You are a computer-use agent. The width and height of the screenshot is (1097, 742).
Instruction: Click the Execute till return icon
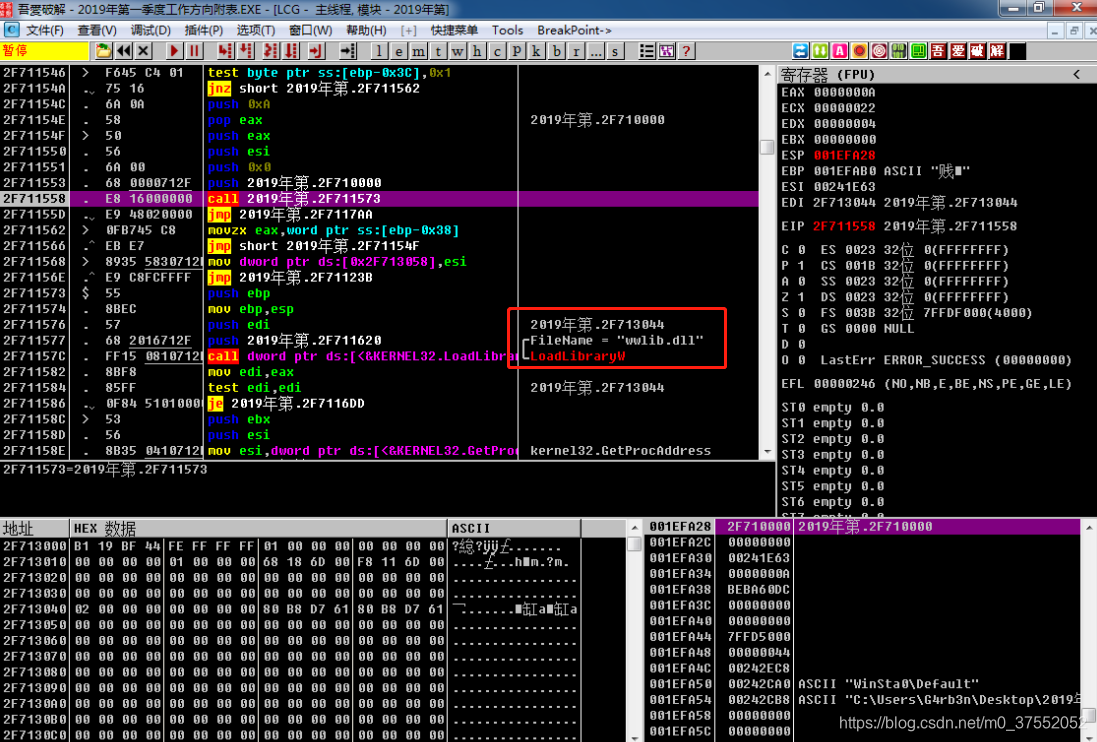(x=317, y=51)
